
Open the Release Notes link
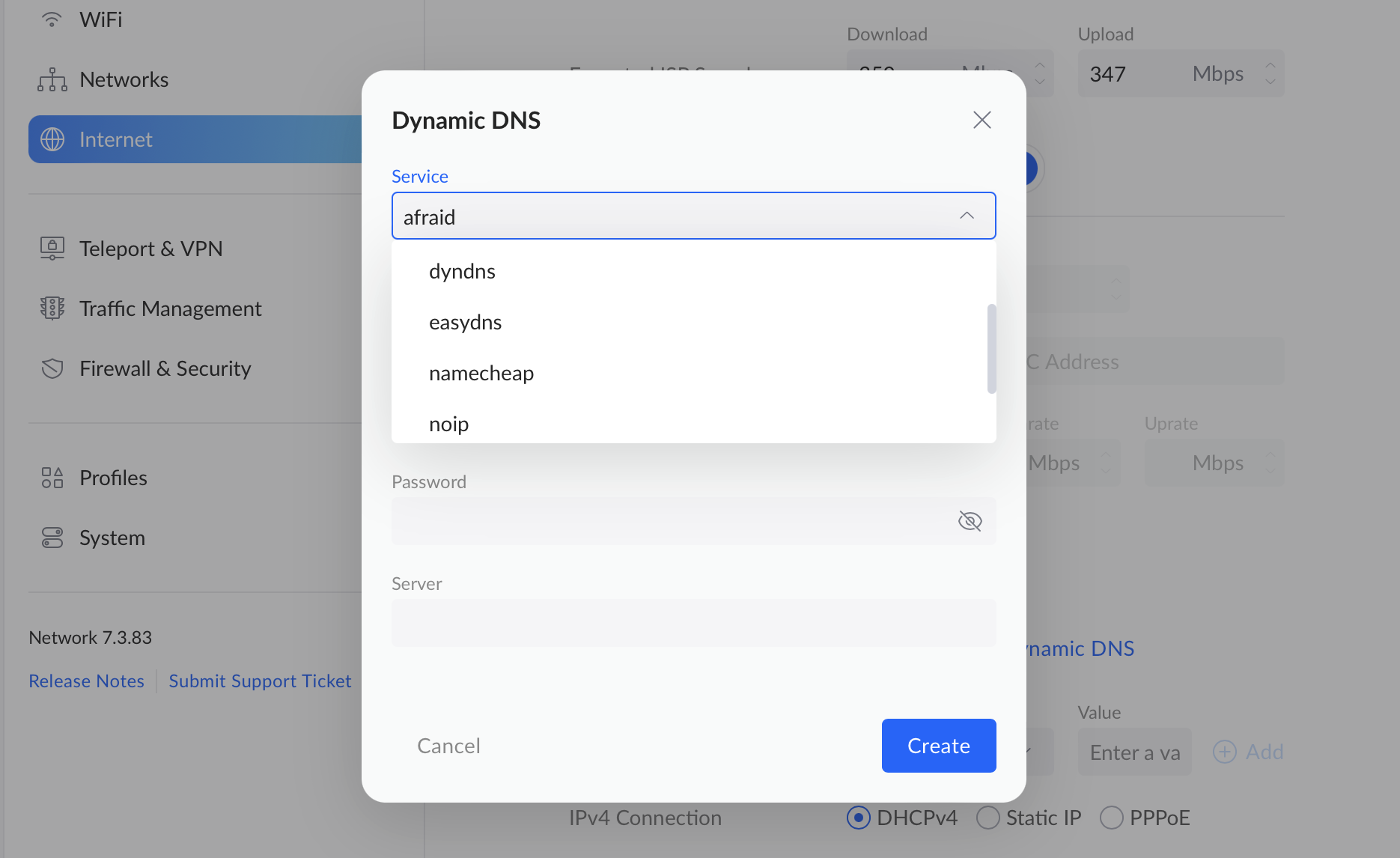pyautogui.click(x=86, y=681)
